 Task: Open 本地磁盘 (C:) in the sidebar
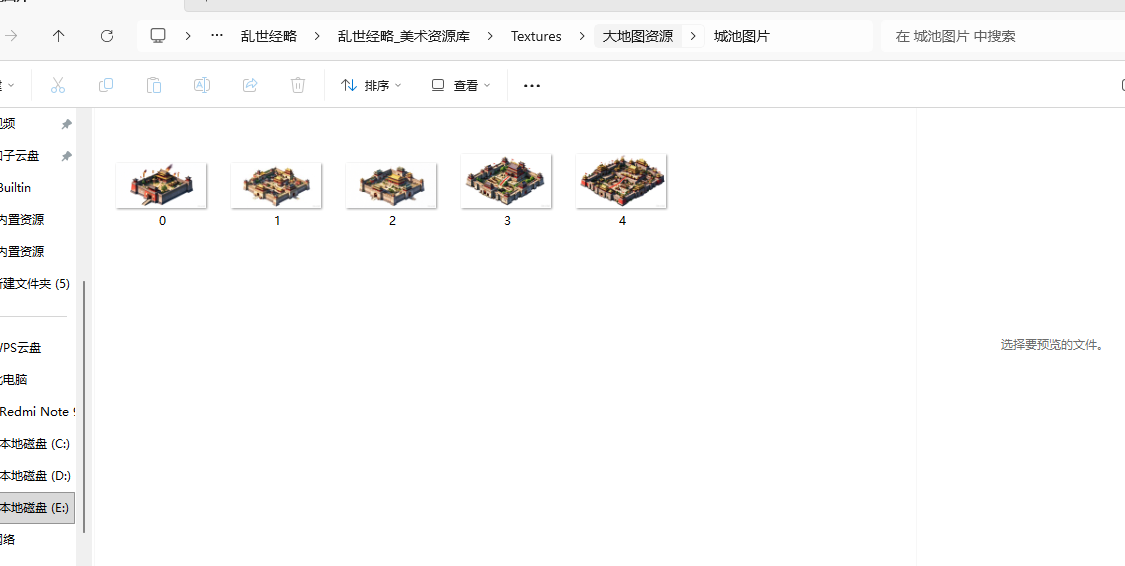coord(37,444)
